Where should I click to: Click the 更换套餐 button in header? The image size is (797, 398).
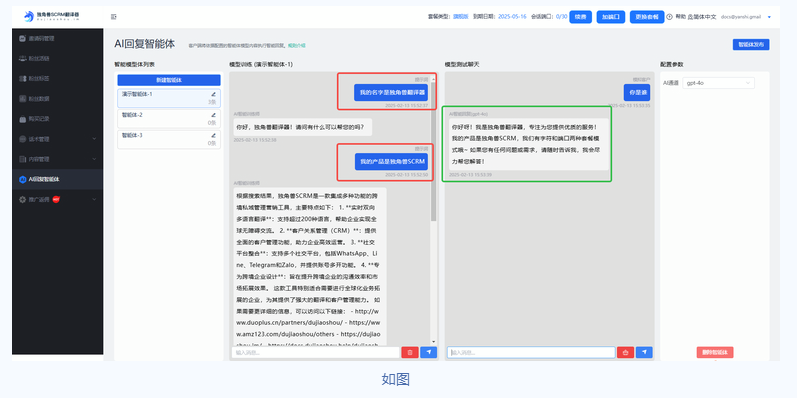click(x=647, y=17)
